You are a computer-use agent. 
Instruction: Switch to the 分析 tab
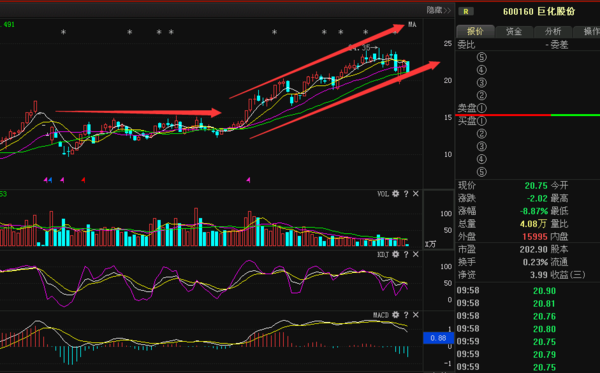click(x=553, y=31)
